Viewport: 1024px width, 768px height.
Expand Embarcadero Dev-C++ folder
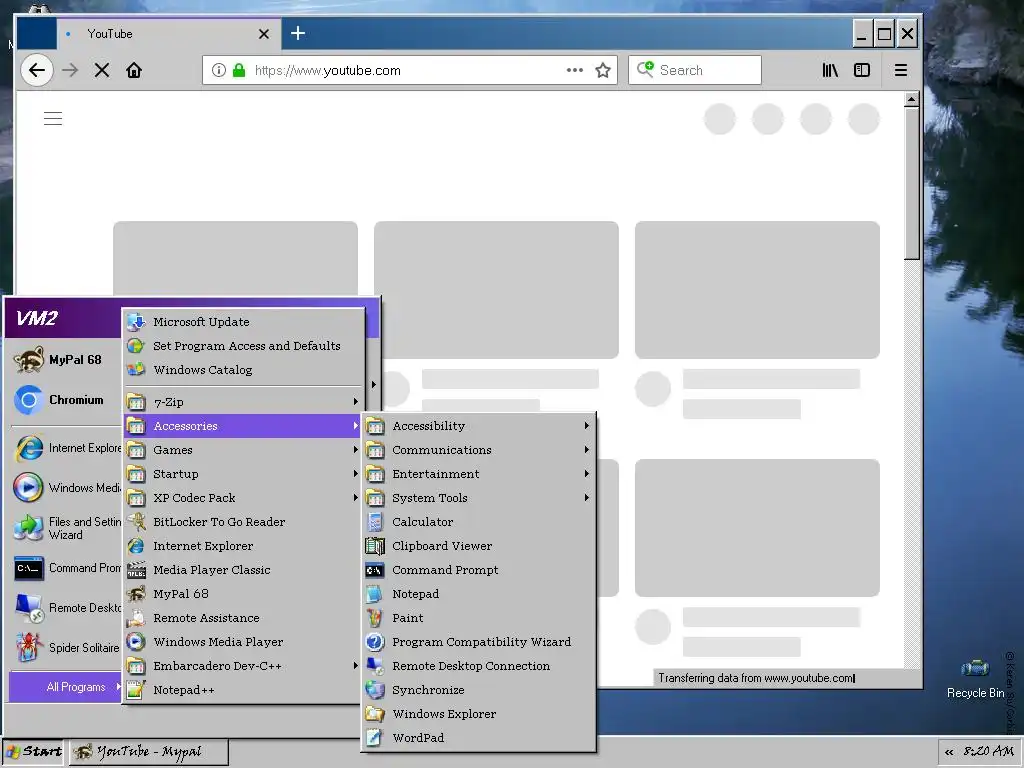coord(243,666)
